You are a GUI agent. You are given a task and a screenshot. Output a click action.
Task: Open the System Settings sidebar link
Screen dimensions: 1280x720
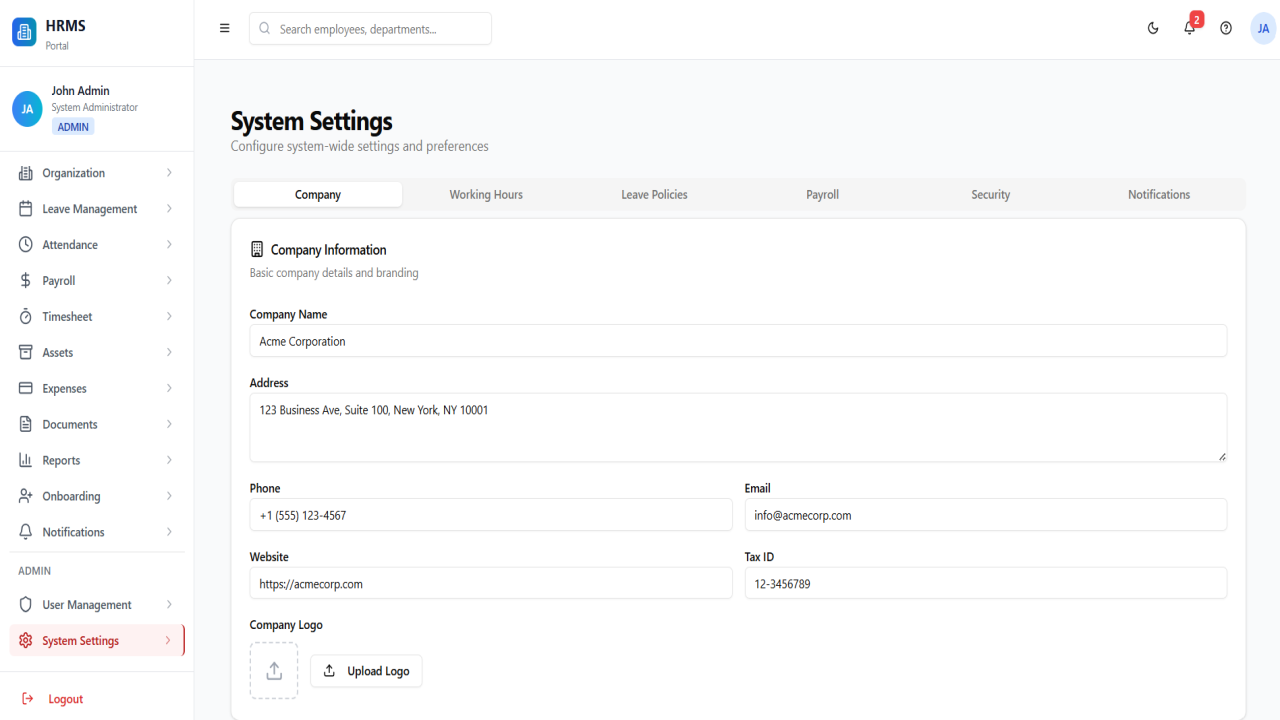[97, 641]
